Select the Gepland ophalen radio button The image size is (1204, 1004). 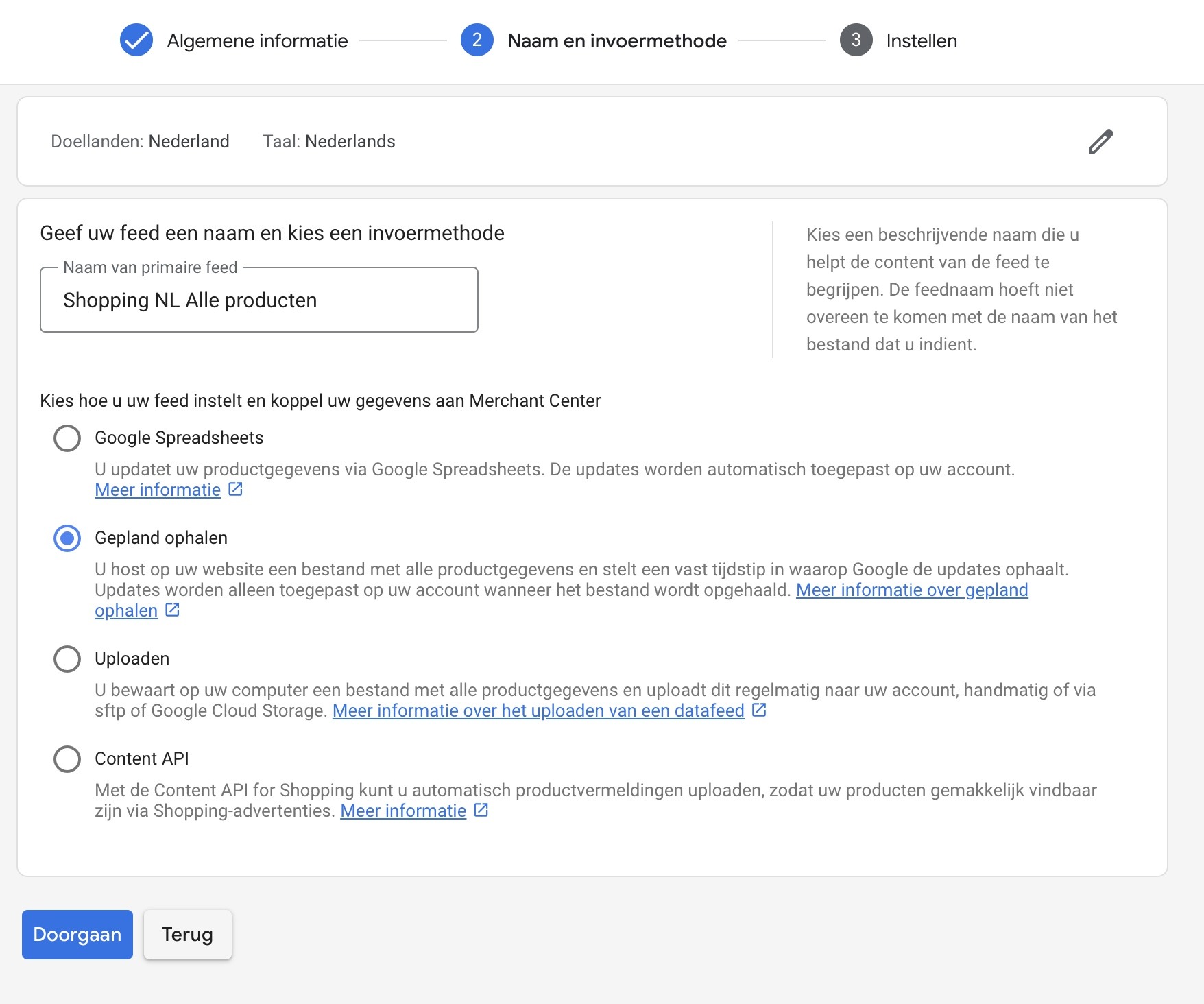click(x=67, y=538)
